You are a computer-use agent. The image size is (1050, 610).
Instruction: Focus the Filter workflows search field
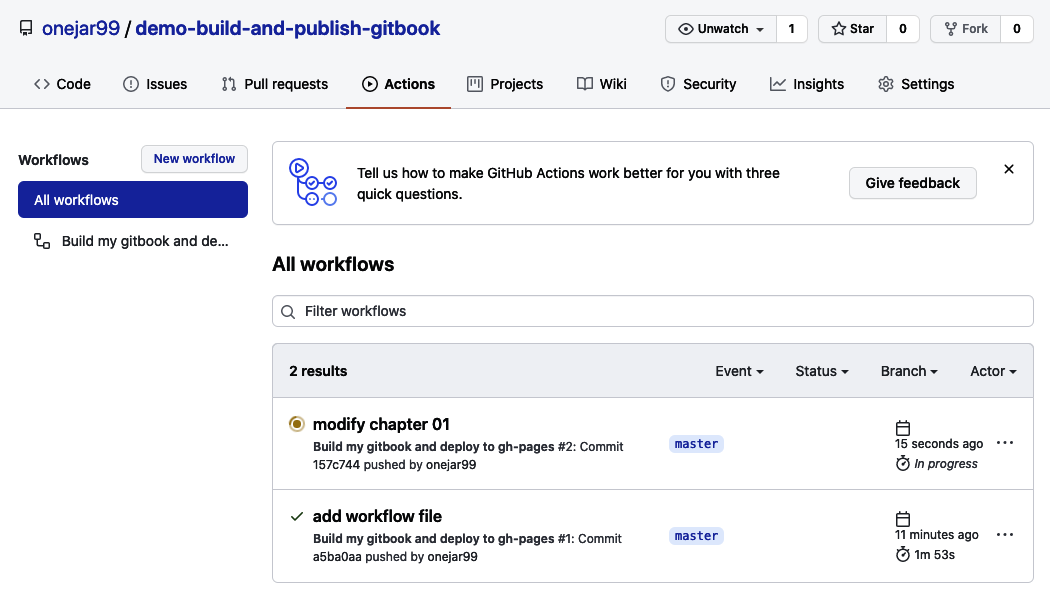click(652, 311)
